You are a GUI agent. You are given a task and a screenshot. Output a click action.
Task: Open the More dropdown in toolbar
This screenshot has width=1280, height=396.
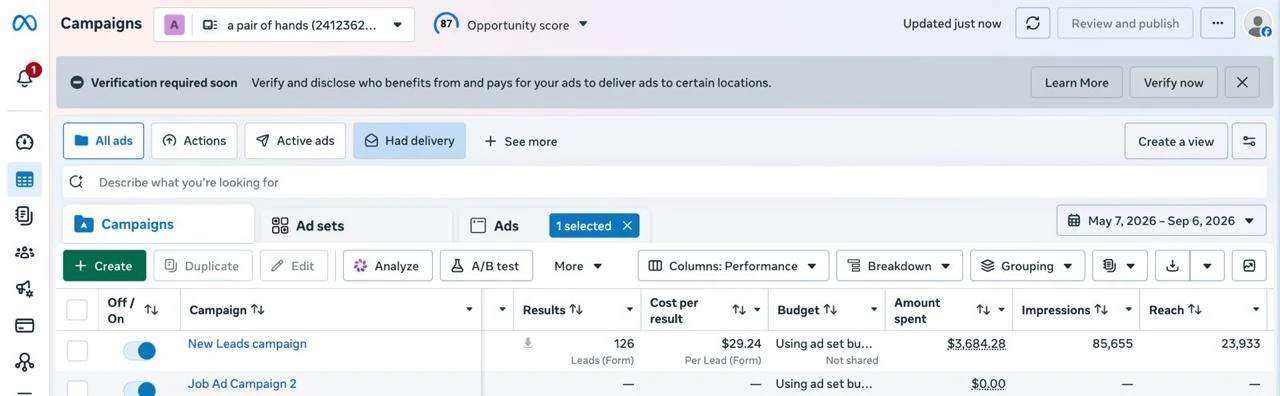tap(578, 266)
